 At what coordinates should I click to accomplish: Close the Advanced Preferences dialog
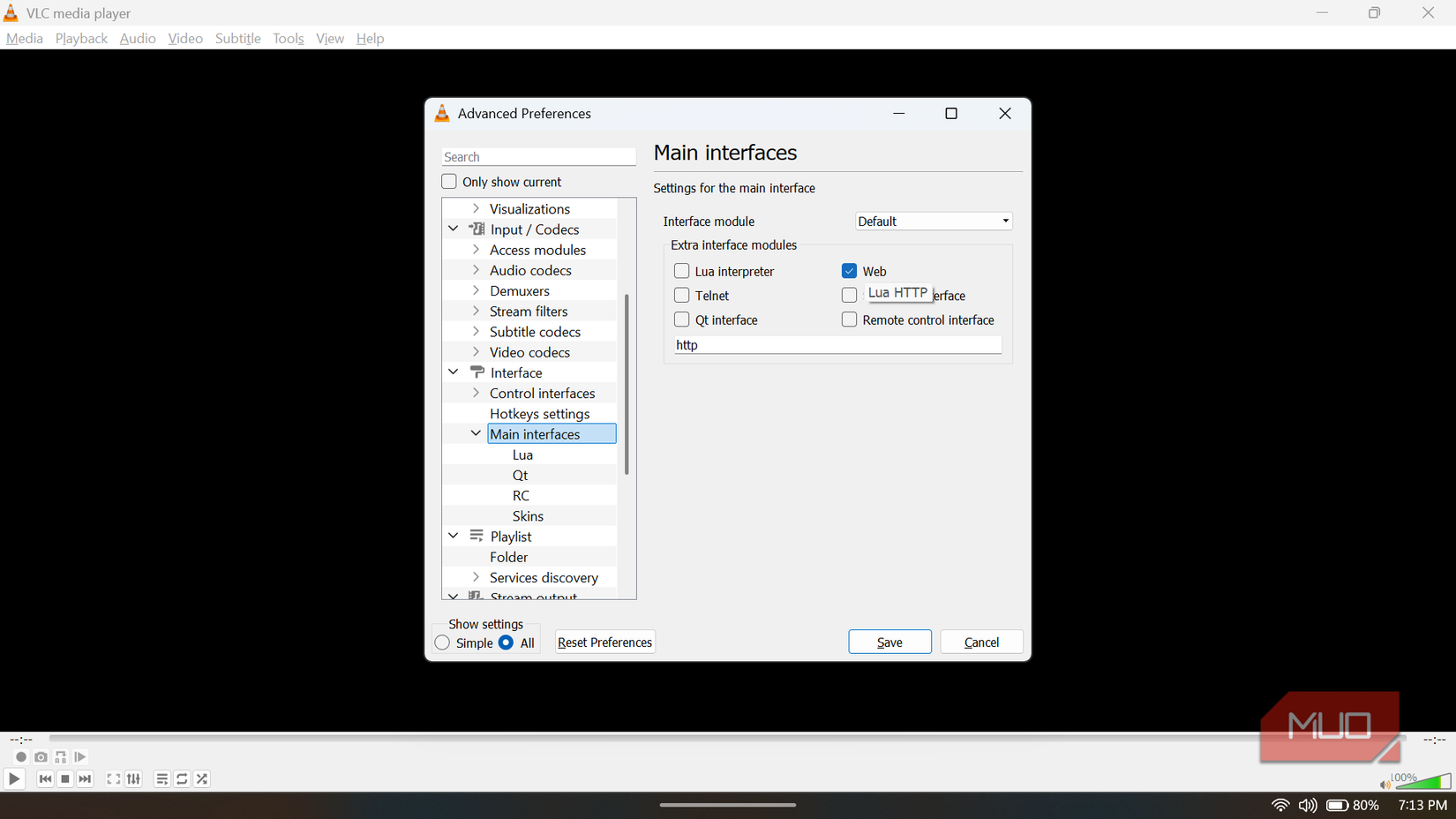[1005, 113]
